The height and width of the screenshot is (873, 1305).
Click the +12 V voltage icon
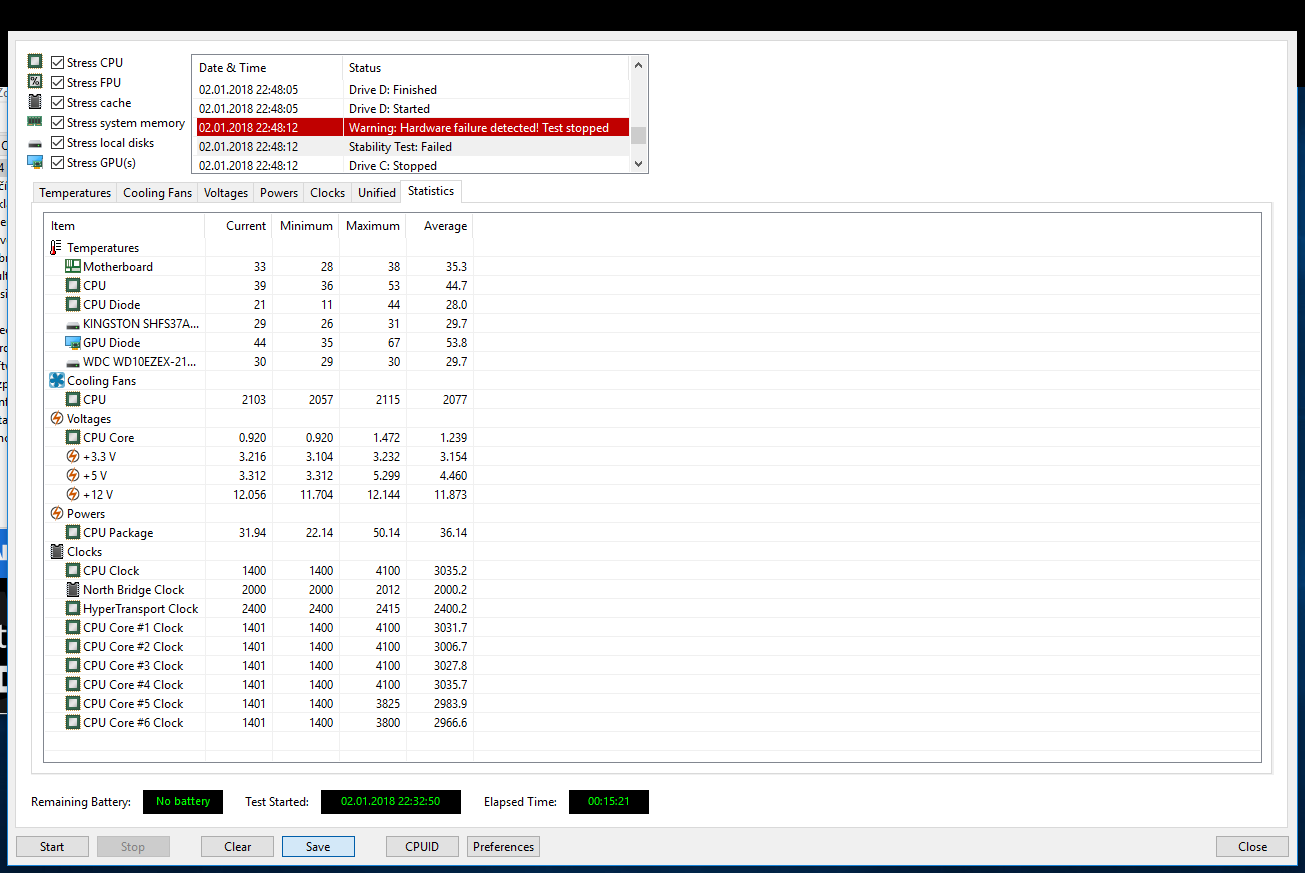pyautogui.click(x=72, y=495)
